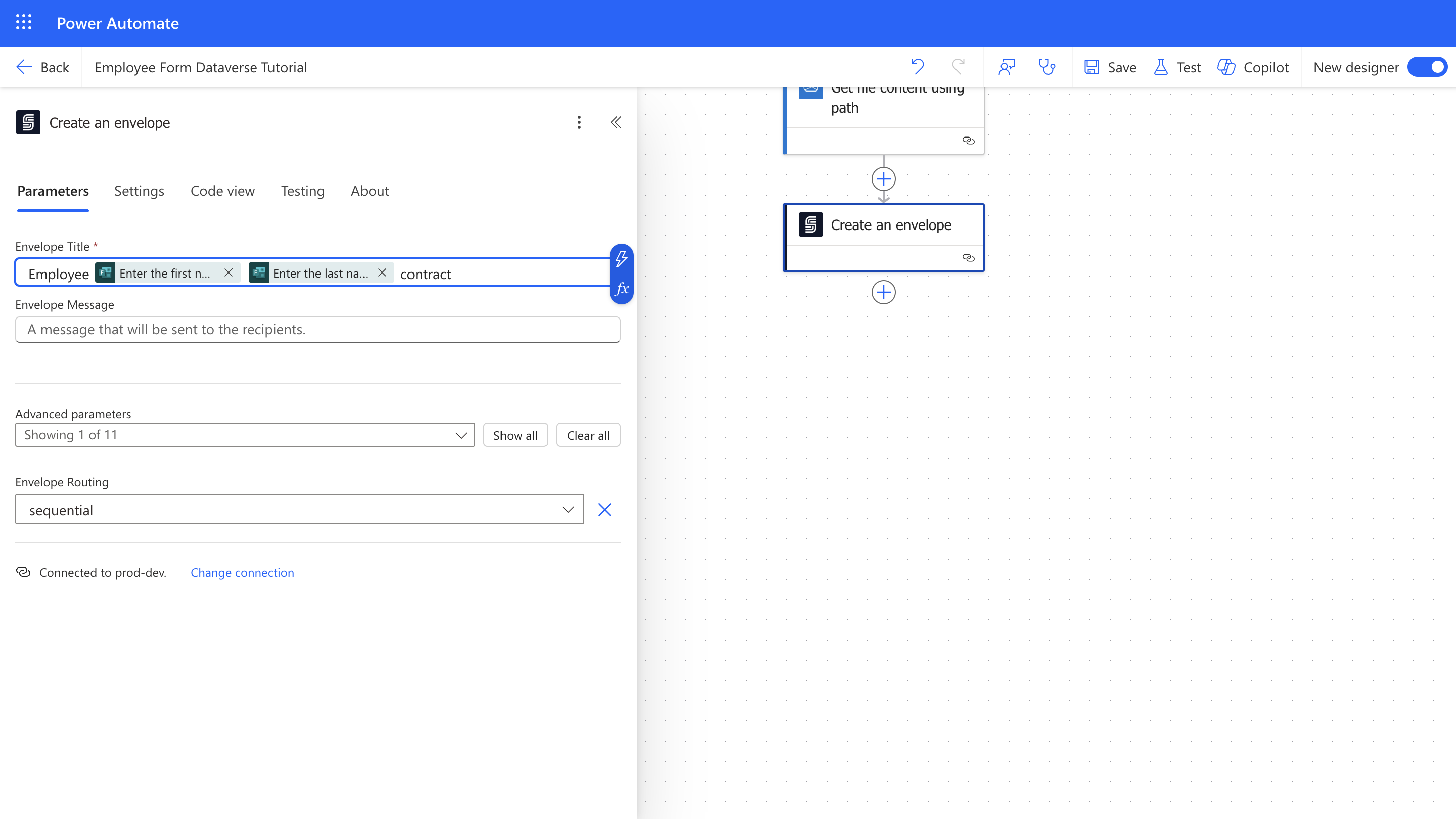Remove the Envelope Routing parameter

coord(604,510)
